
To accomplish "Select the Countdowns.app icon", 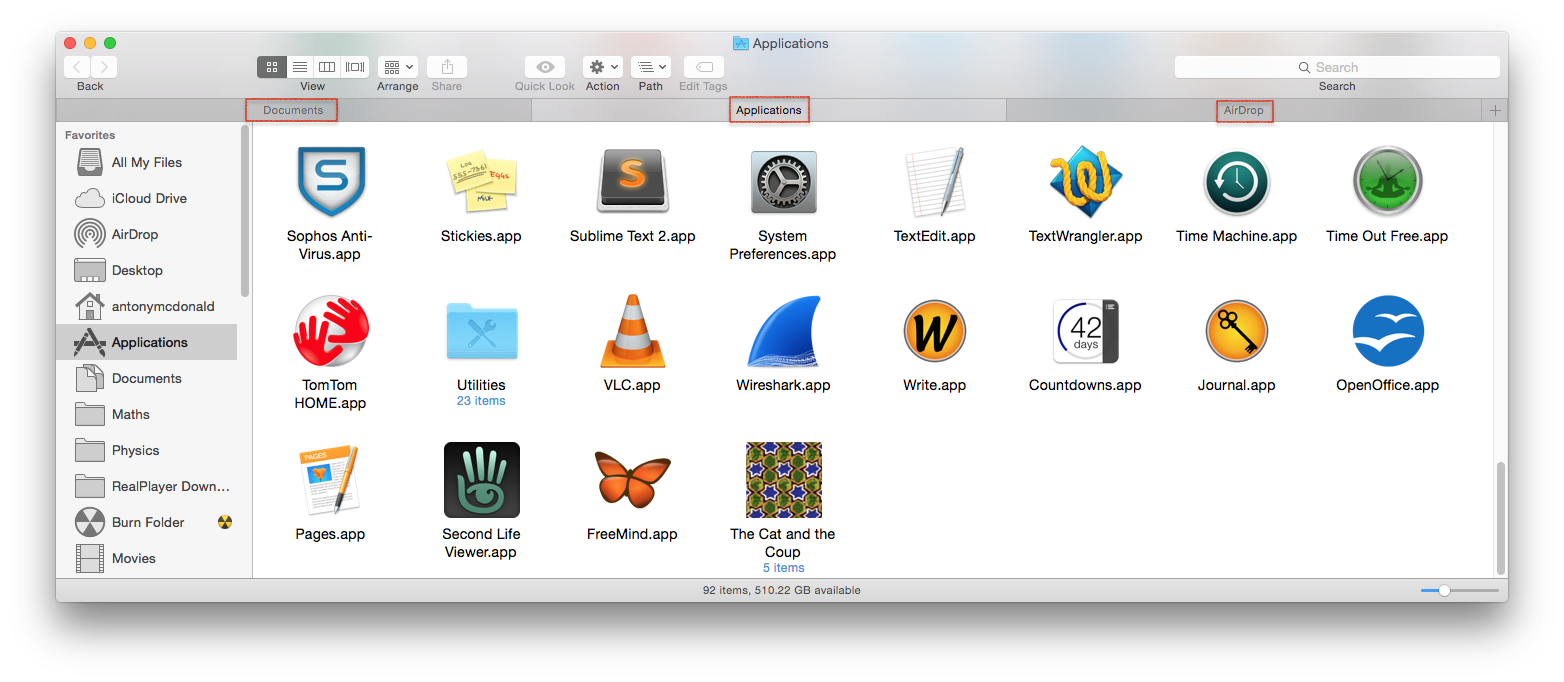I will coord(1085,331).
